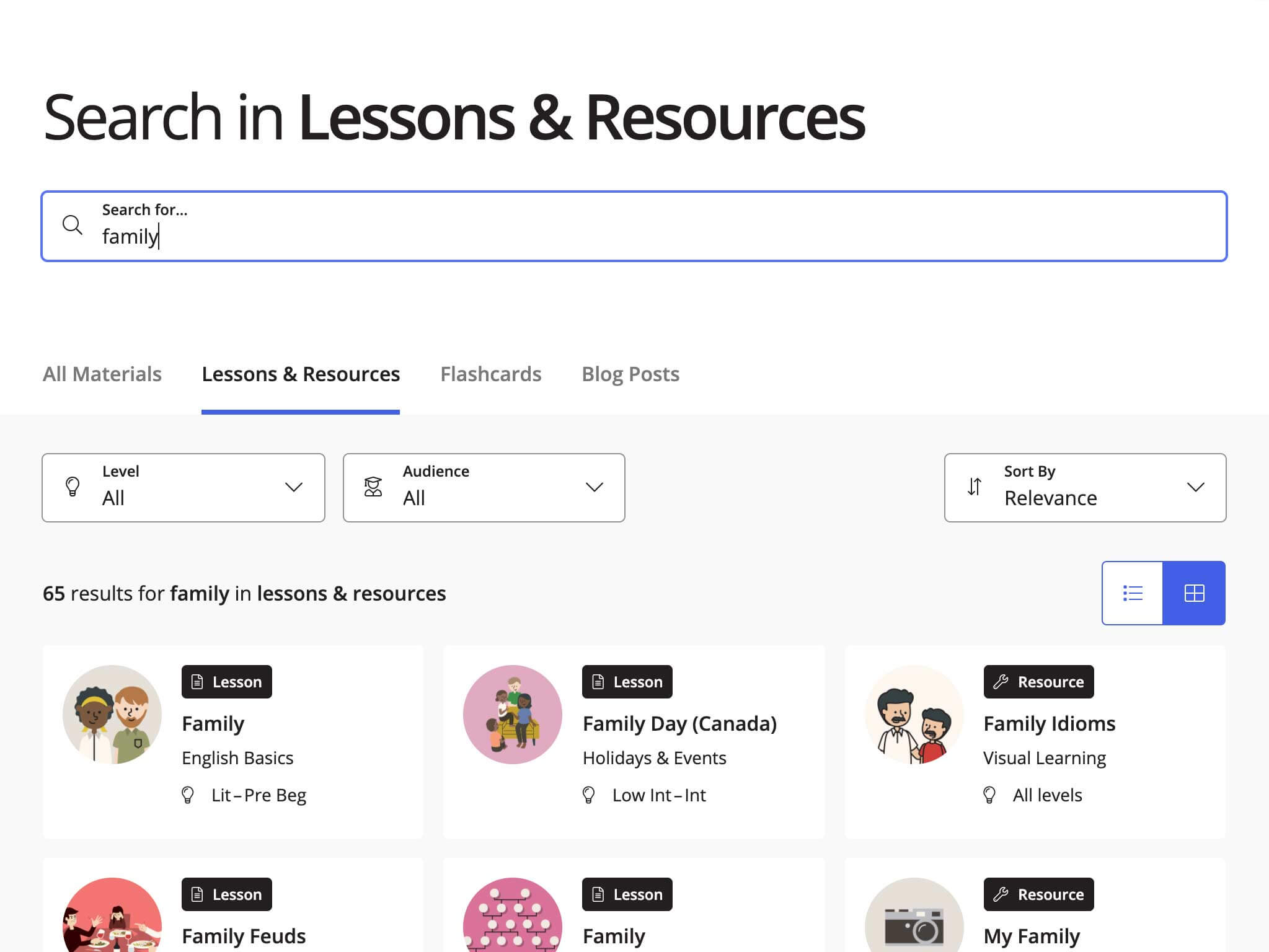Switch to the All Materials tab
Screen dimensions: 1269x952
click(102, 374)
